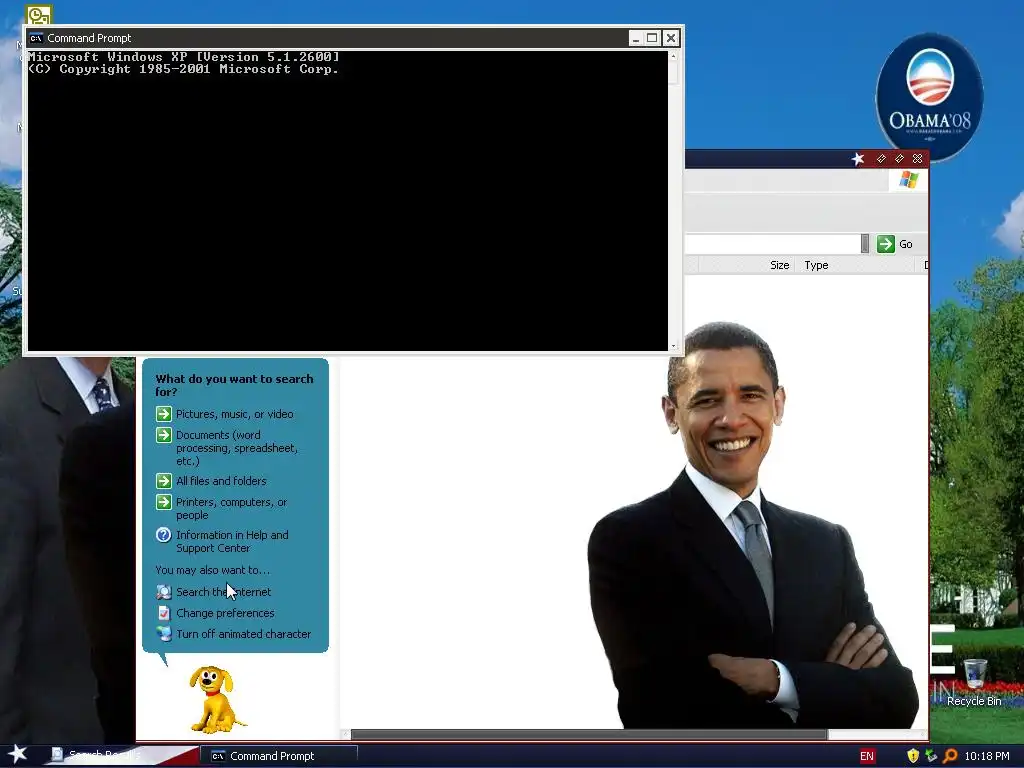Open the address bar dropdown beside Go
The height and width of the screenshot is (768, 1024).
865,244
